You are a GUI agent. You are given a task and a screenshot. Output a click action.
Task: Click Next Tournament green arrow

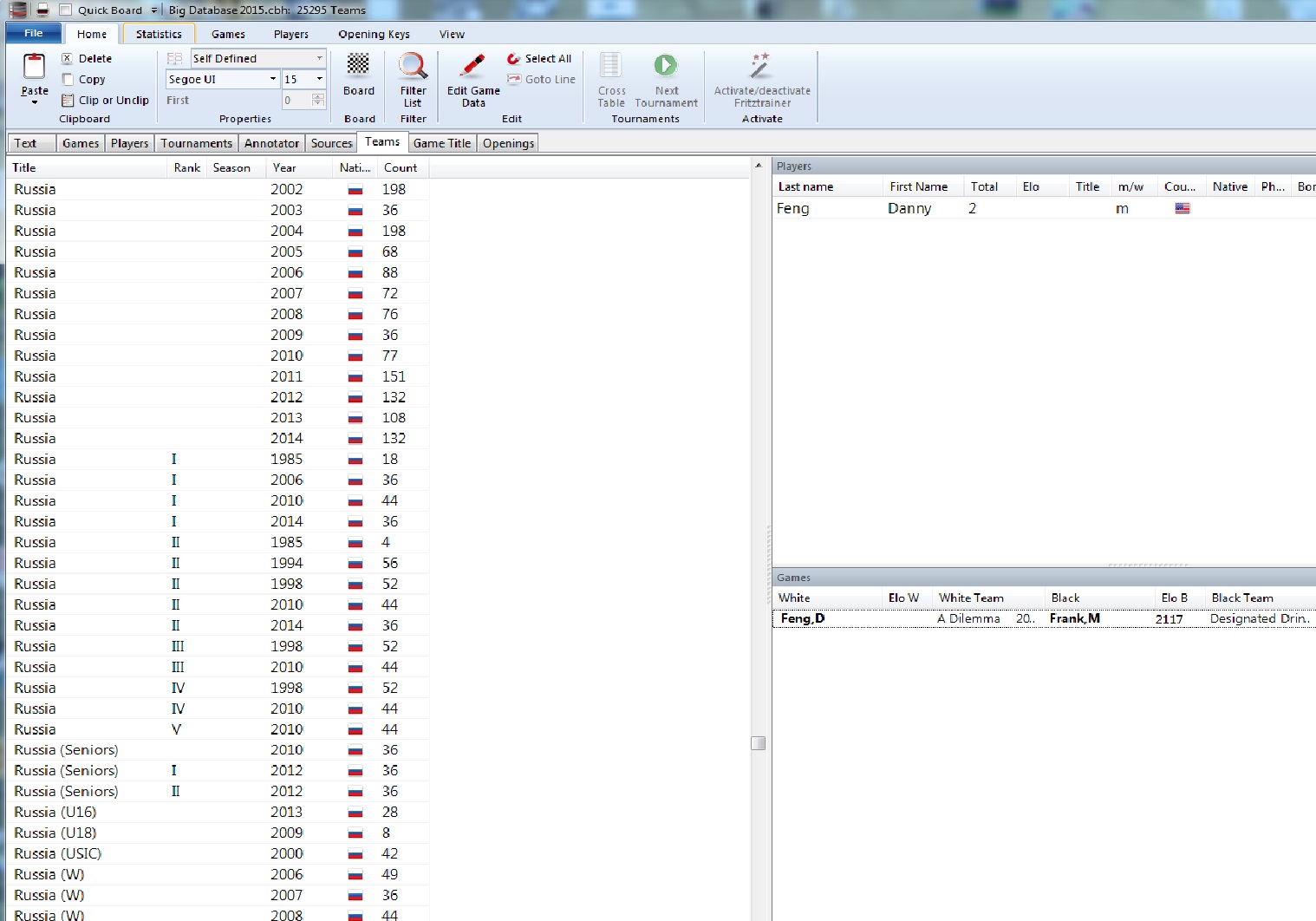[x=666, y=65]
